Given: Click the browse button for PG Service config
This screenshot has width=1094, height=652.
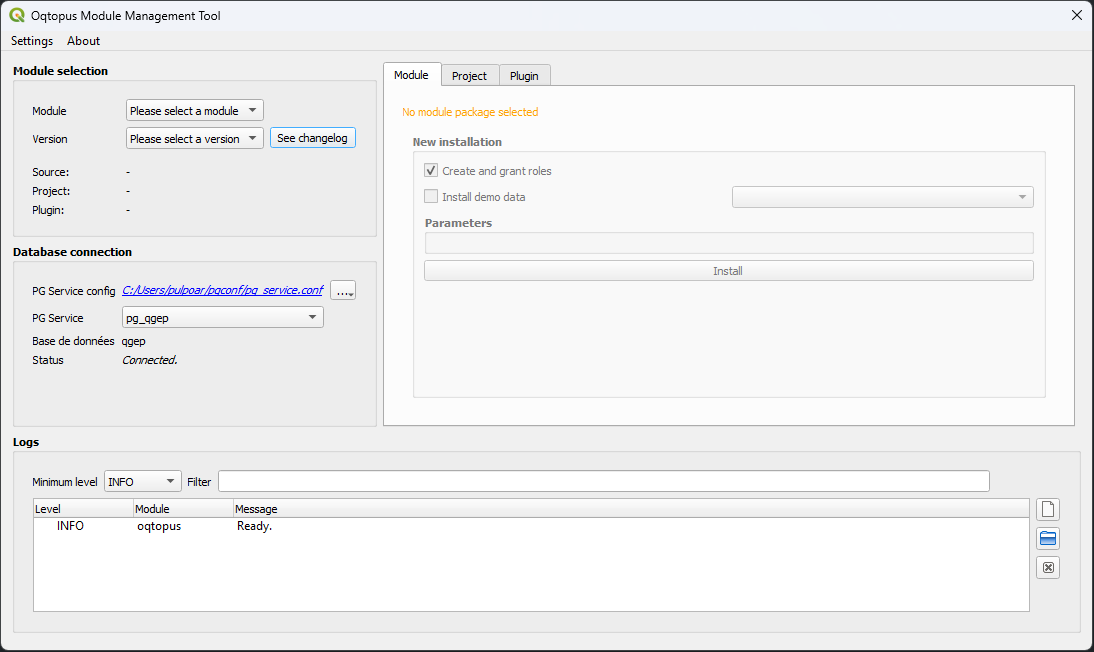Looking at the screenshot, I should [343, 291].
